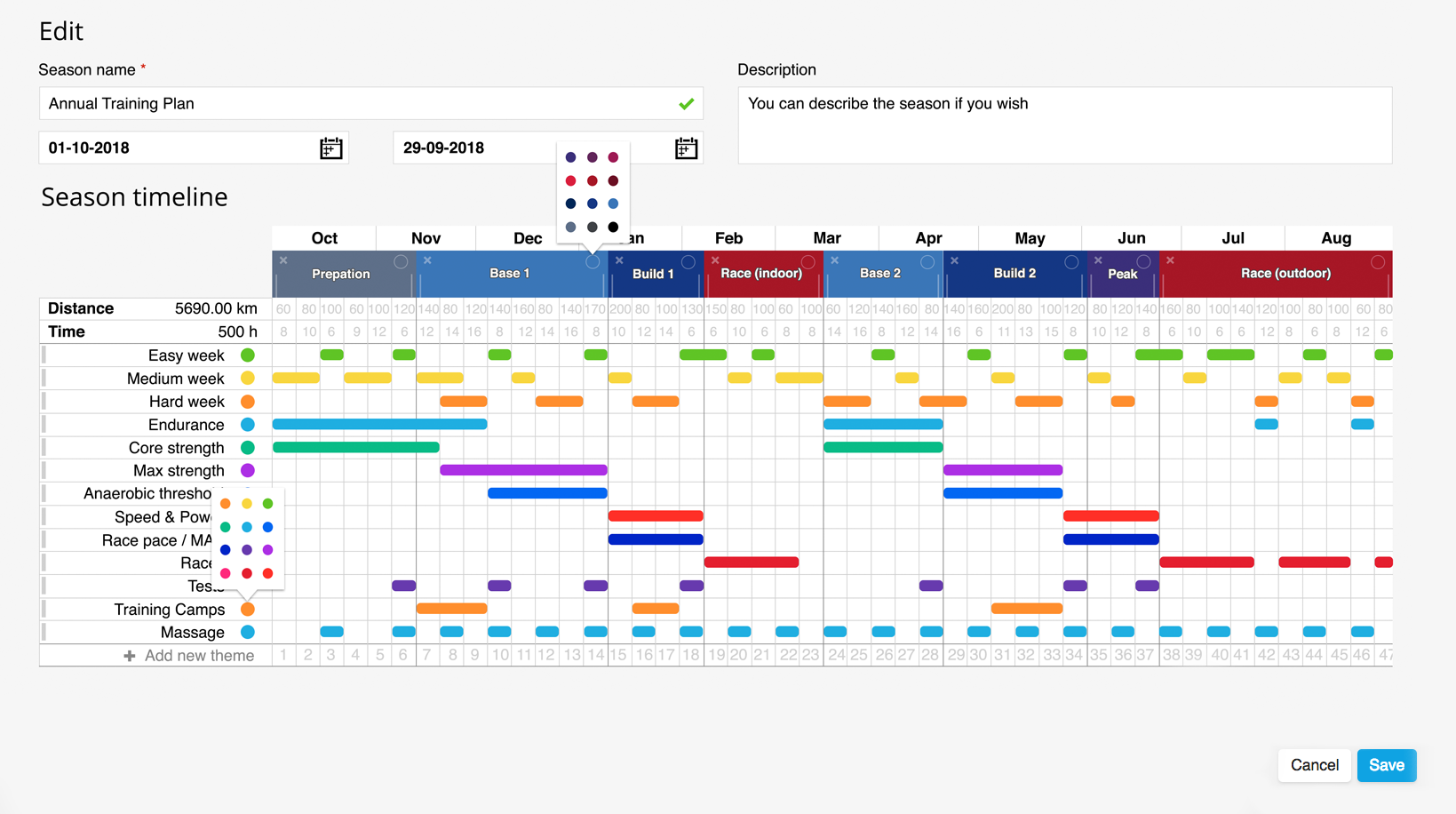Select the Peak phase block
This screenshot has width=1456, height=814.
[1122, 275]
